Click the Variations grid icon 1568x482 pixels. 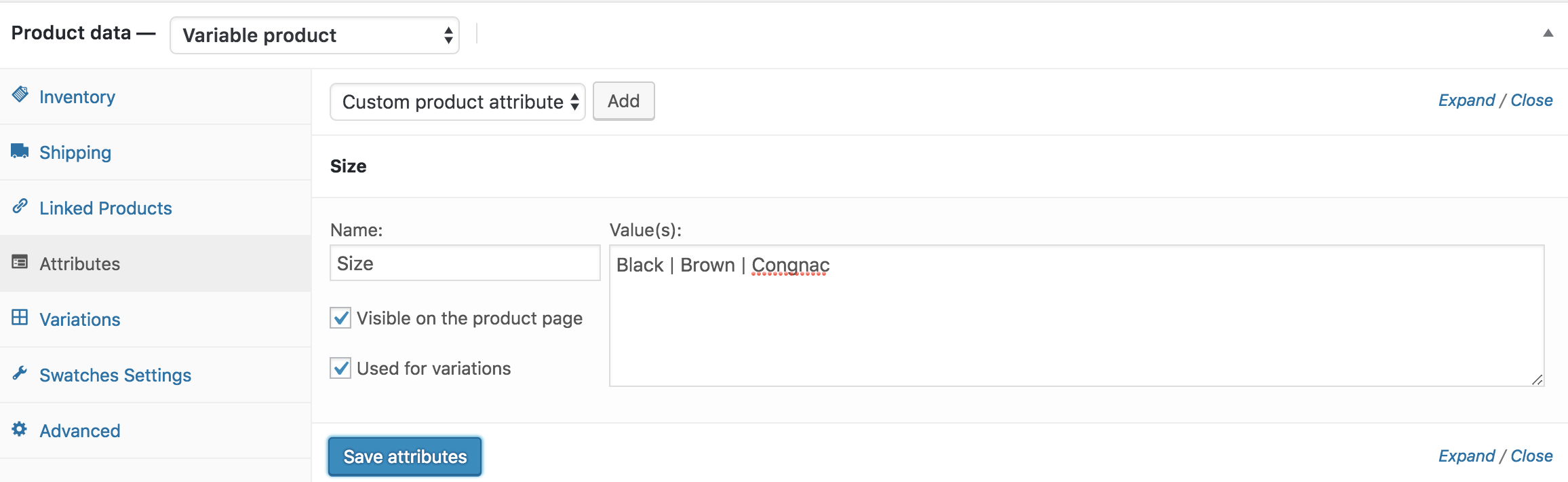point(20,317)
